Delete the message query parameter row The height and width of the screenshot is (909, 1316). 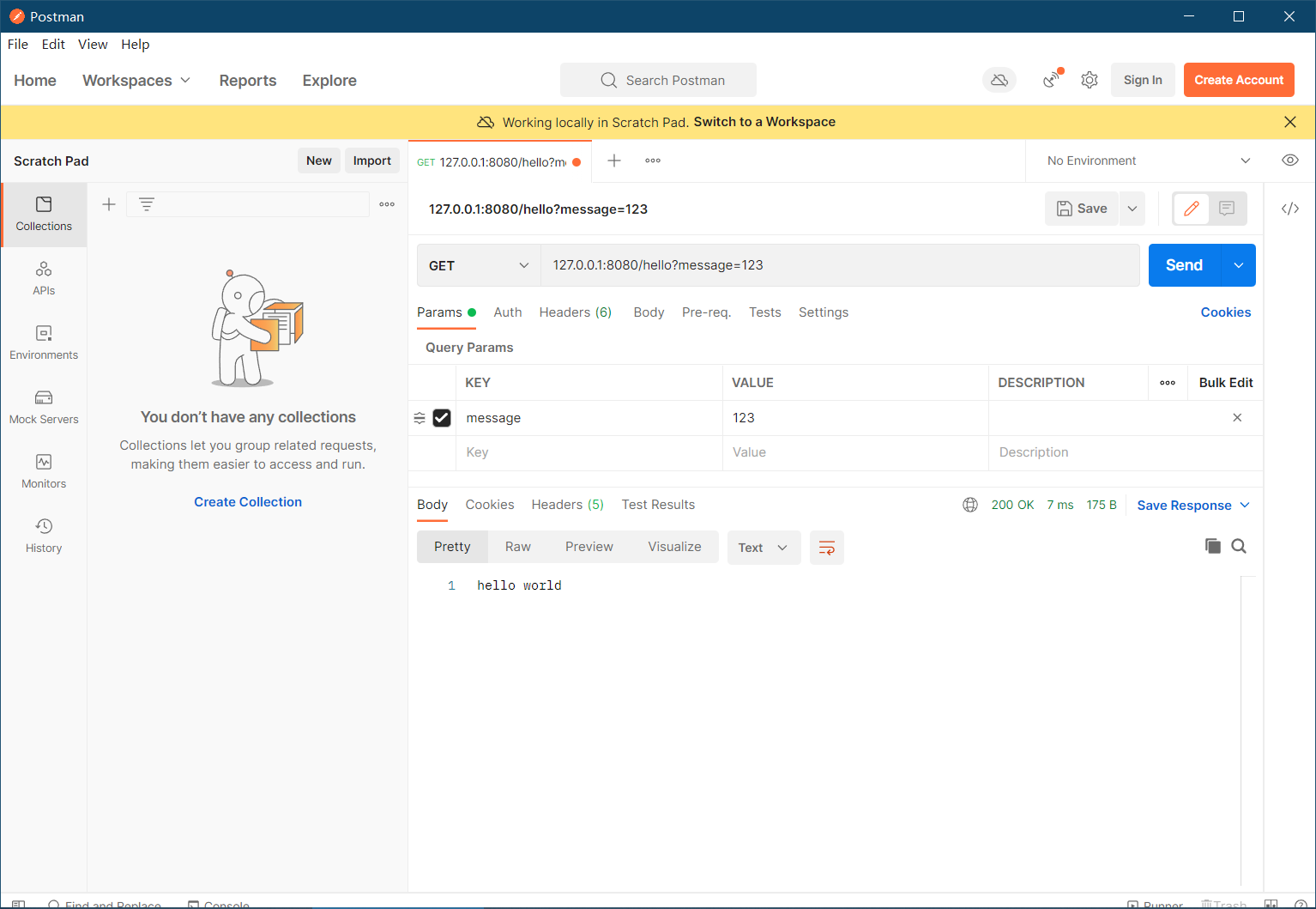(1237, 418)
